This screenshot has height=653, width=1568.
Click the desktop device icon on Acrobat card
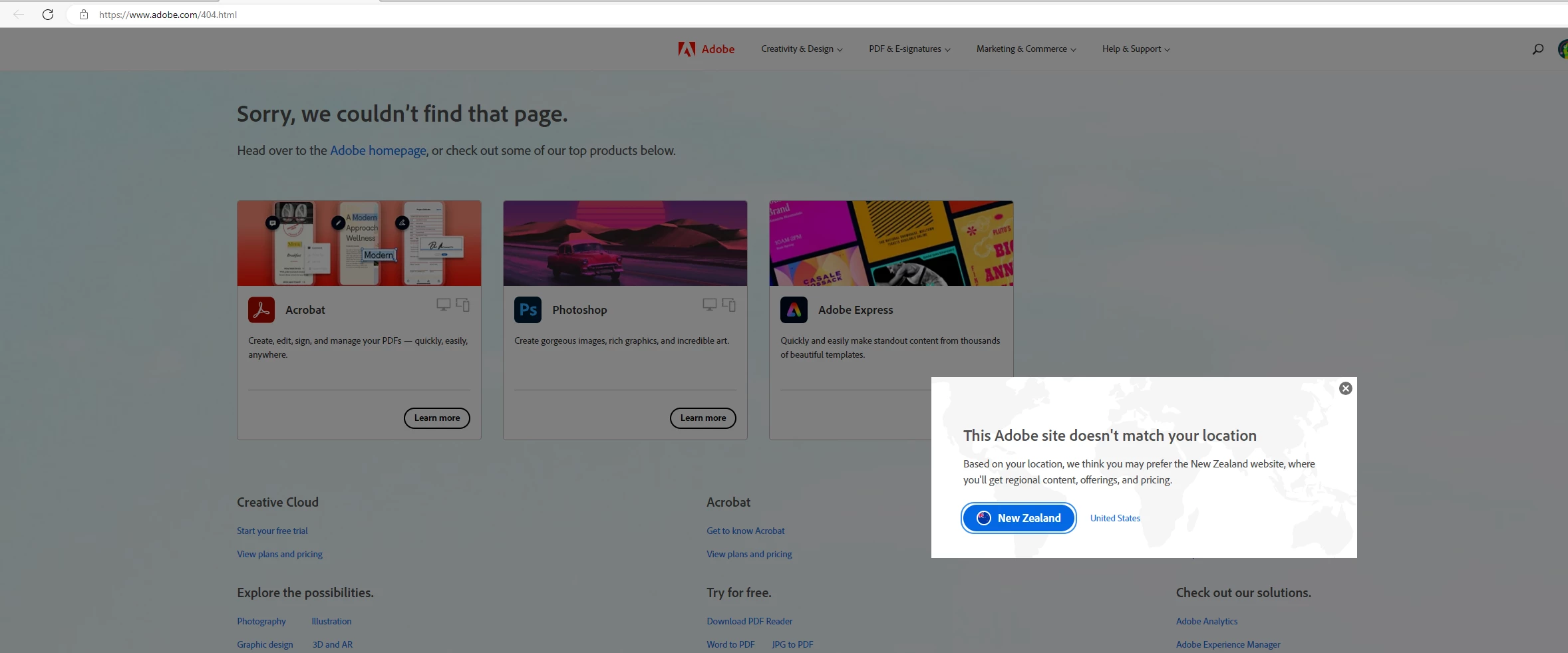point(444,305)
